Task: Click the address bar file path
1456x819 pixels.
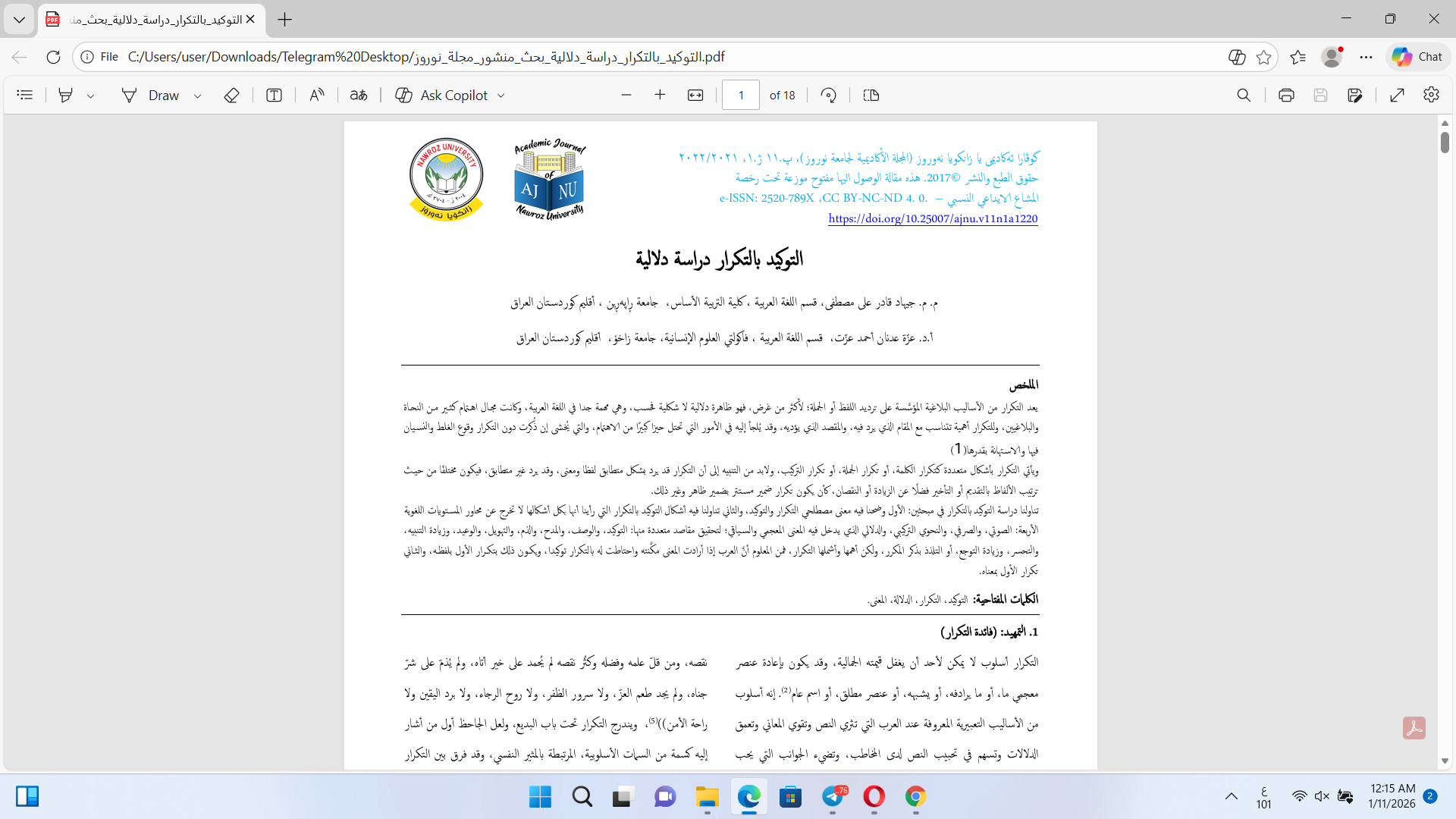Action: tap(426, 57)
